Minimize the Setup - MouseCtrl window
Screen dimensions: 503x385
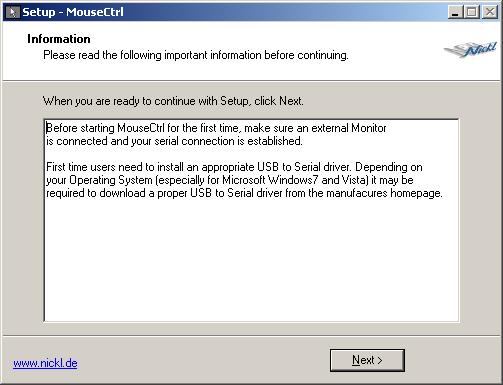[455, 12]
